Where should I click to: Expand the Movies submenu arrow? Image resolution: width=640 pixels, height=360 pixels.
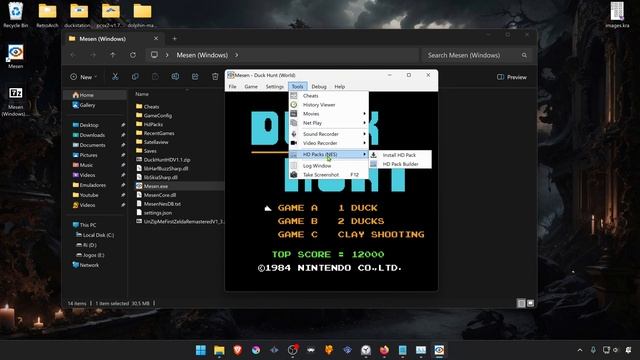tap(364, 113)
